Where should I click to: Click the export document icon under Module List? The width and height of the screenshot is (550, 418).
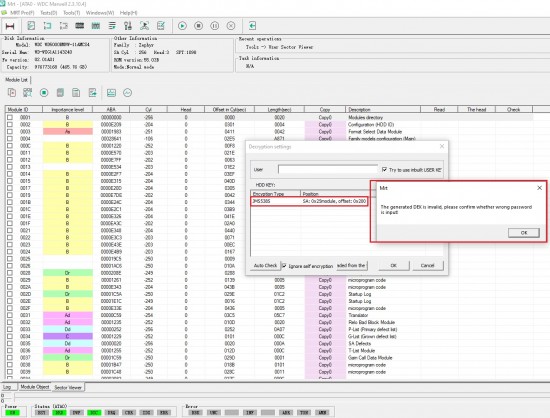click(x=93, y=93)
